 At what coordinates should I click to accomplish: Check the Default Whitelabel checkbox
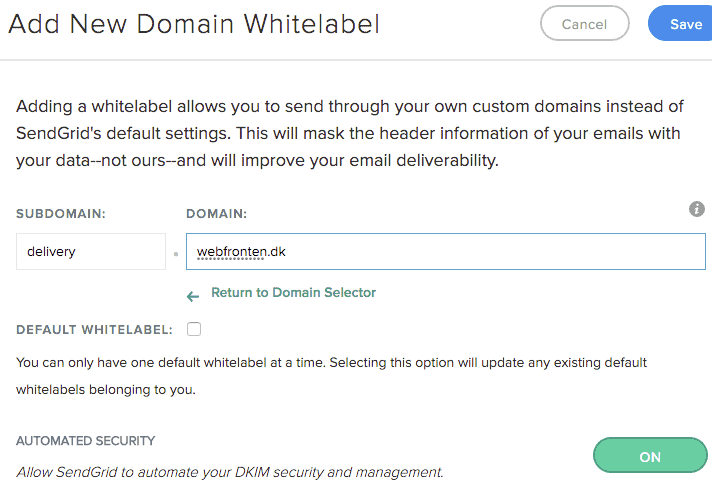click(194, 329)
